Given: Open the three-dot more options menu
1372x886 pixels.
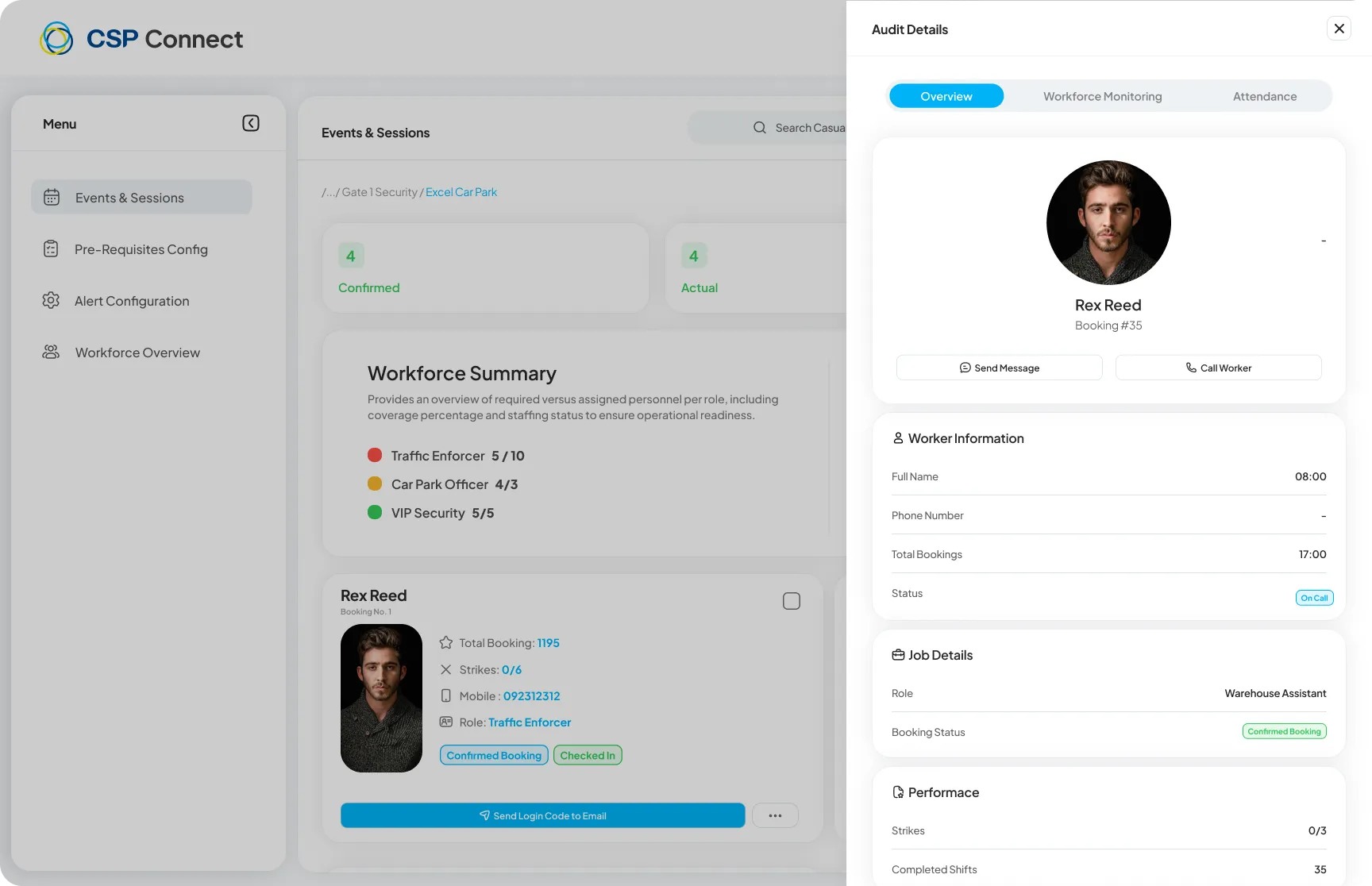Looking at the screenshot, I should (x=775, y=815).
